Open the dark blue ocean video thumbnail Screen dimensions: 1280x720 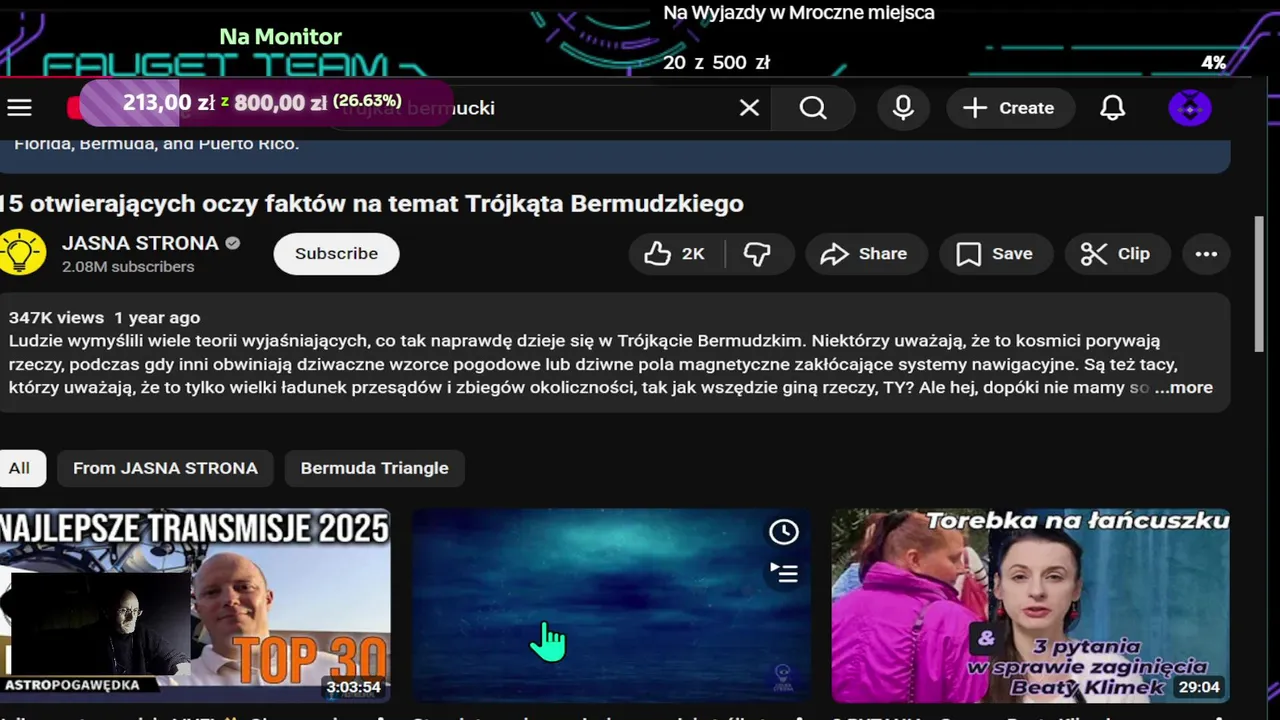pyautogui.click(x=611, y=605)
